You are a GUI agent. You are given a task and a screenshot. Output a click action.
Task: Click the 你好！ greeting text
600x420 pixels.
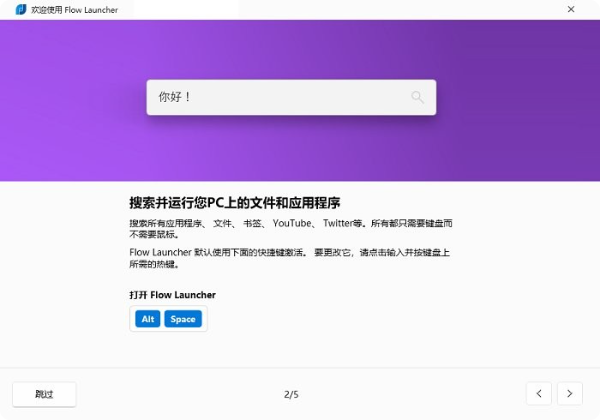(x=174, y=97)
